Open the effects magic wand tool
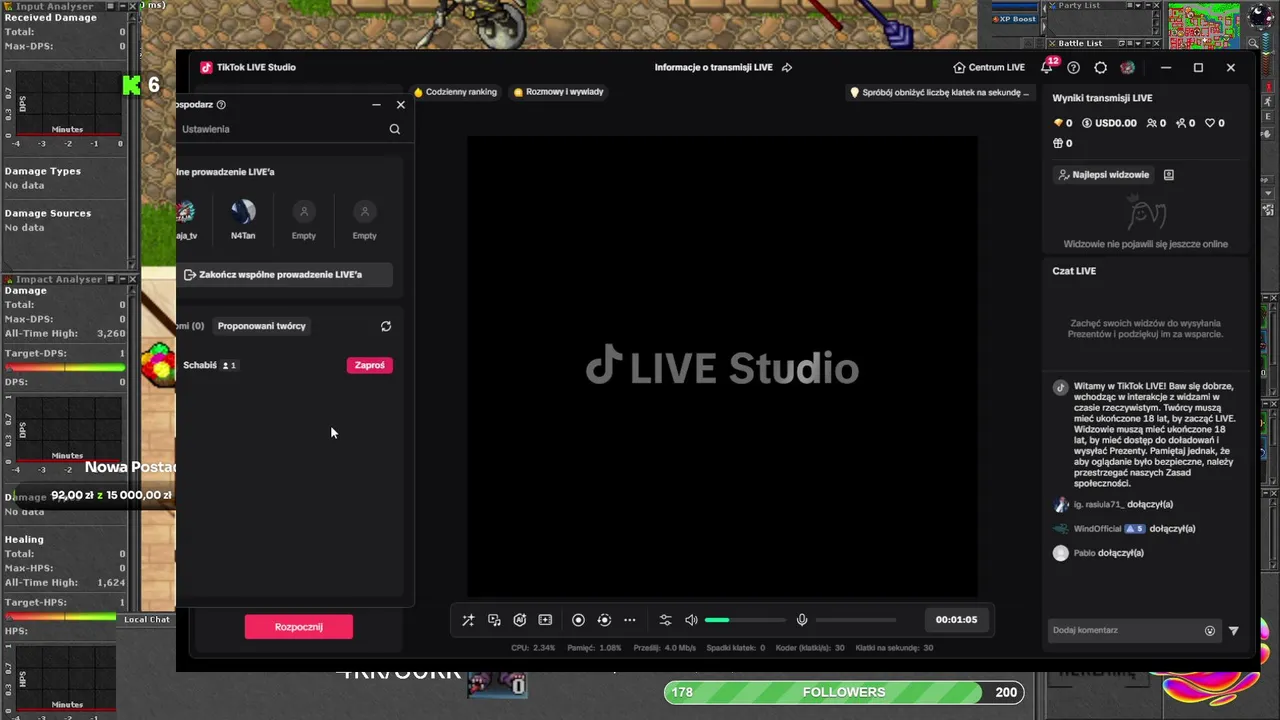This screenshot has height=720, width=1280. [x=468, y=620]
